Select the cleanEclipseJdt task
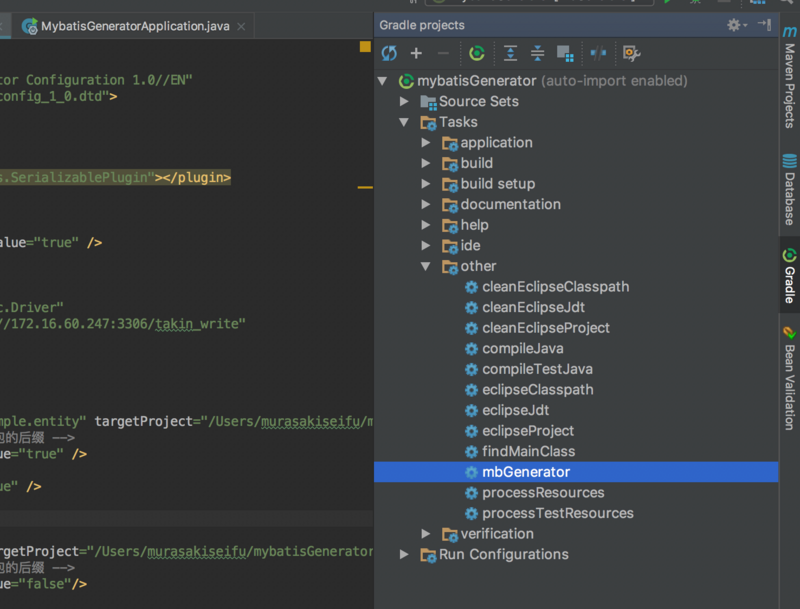 click(533, 307)
